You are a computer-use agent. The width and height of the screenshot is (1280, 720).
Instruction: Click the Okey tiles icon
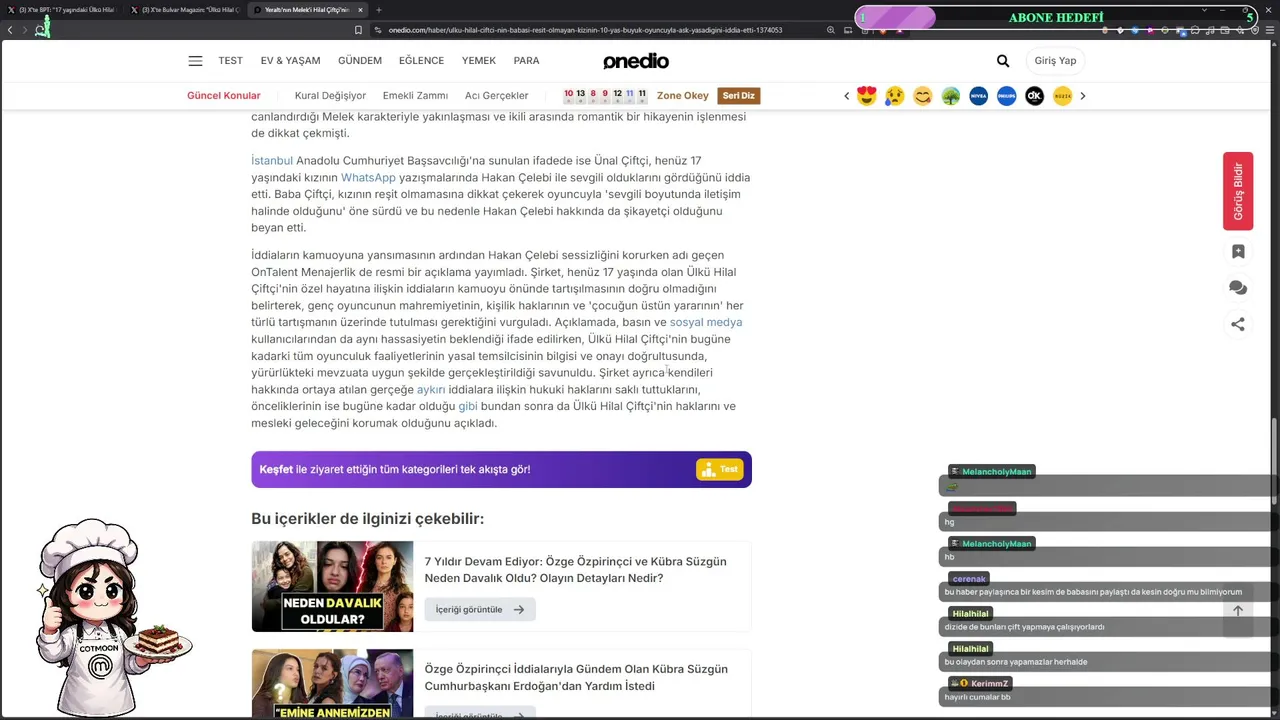[605, 96]
